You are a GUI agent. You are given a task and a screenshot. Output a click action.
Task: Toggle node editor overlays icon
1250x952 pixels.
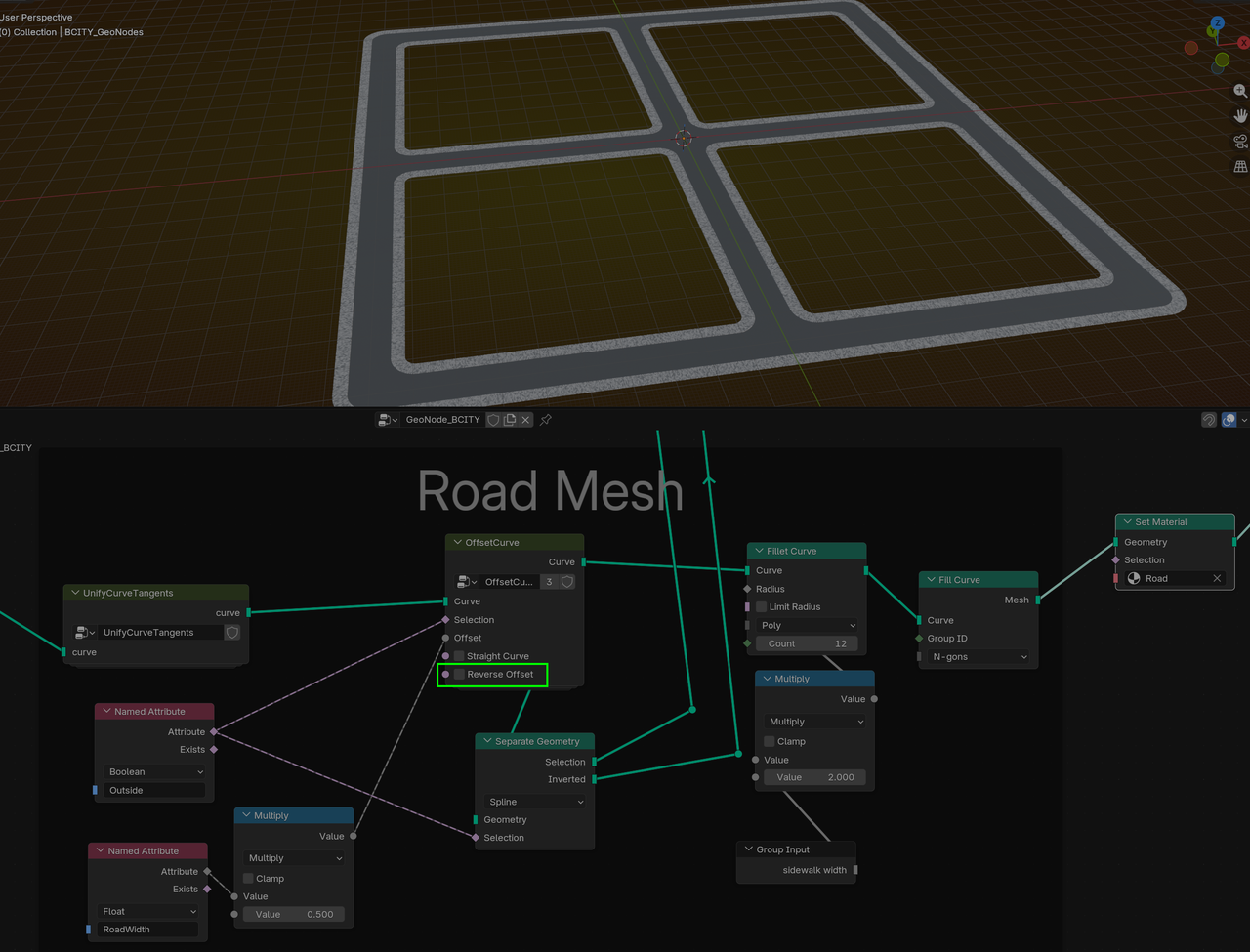pos(1229,420)
